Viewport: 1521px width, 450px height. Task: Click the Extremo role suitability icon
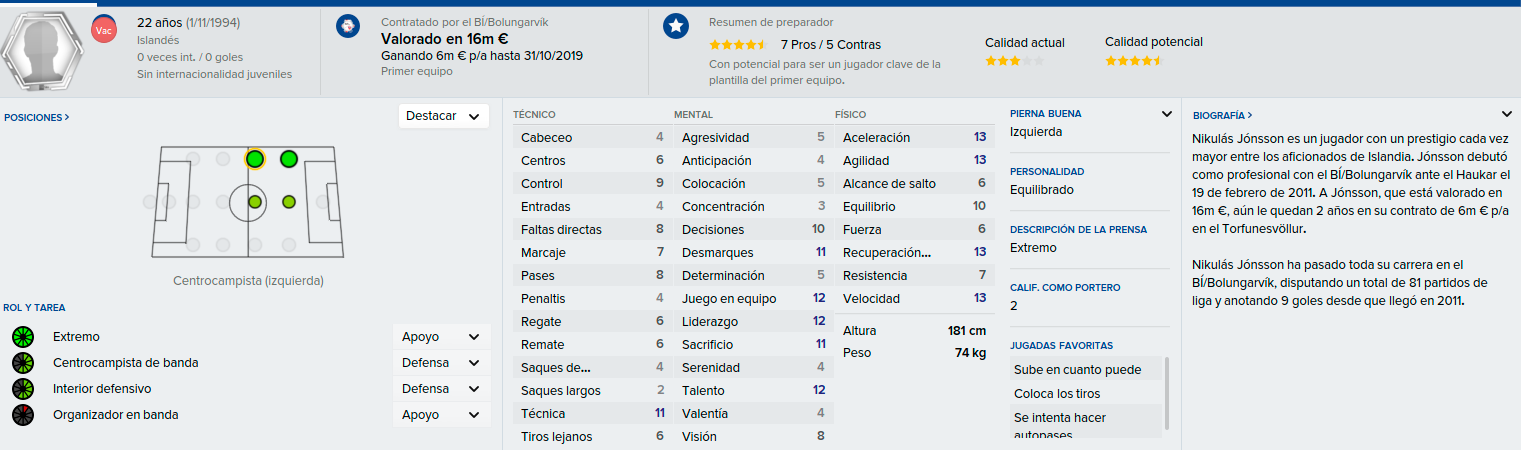pyautogui.click(x=24, y=337)
